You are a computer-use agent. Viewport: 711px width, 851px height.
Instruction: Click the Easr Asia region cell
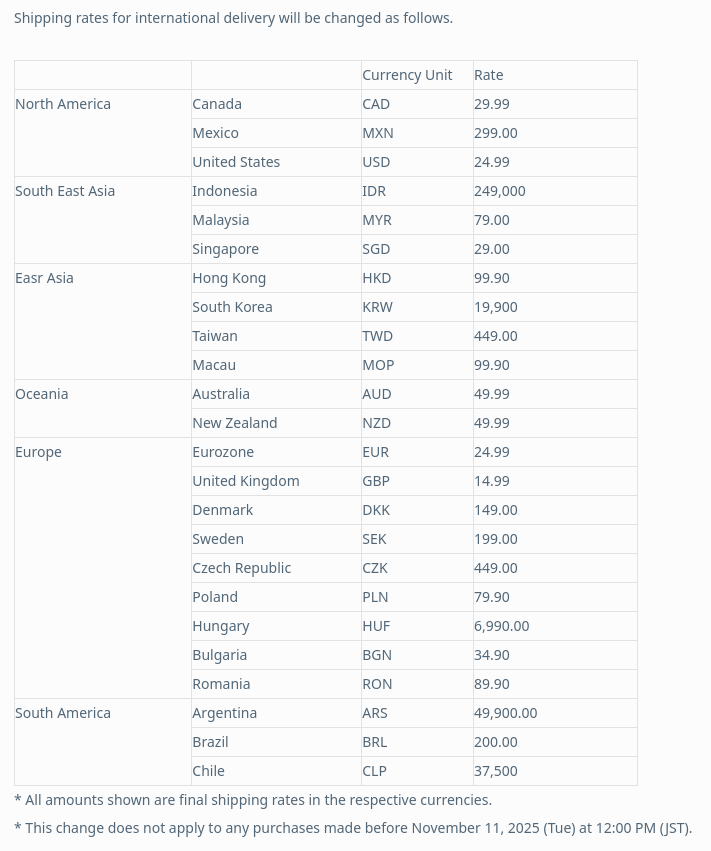pyautogui.click(x=44, y=278)
